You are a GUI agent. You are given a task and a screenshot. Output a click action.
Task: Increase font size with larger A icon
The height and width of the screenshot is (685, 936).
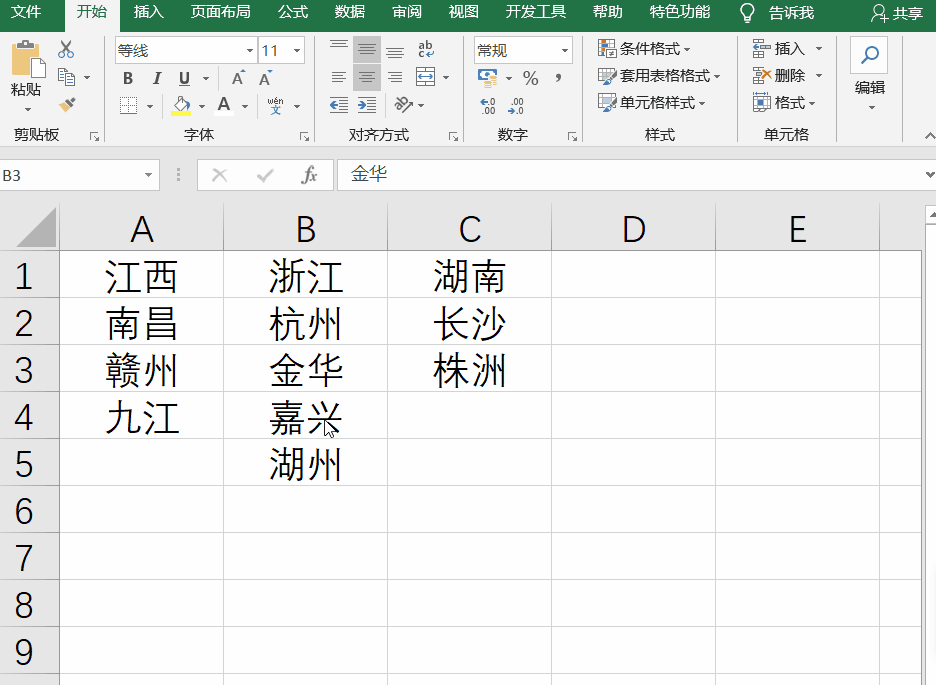[238, 78]
